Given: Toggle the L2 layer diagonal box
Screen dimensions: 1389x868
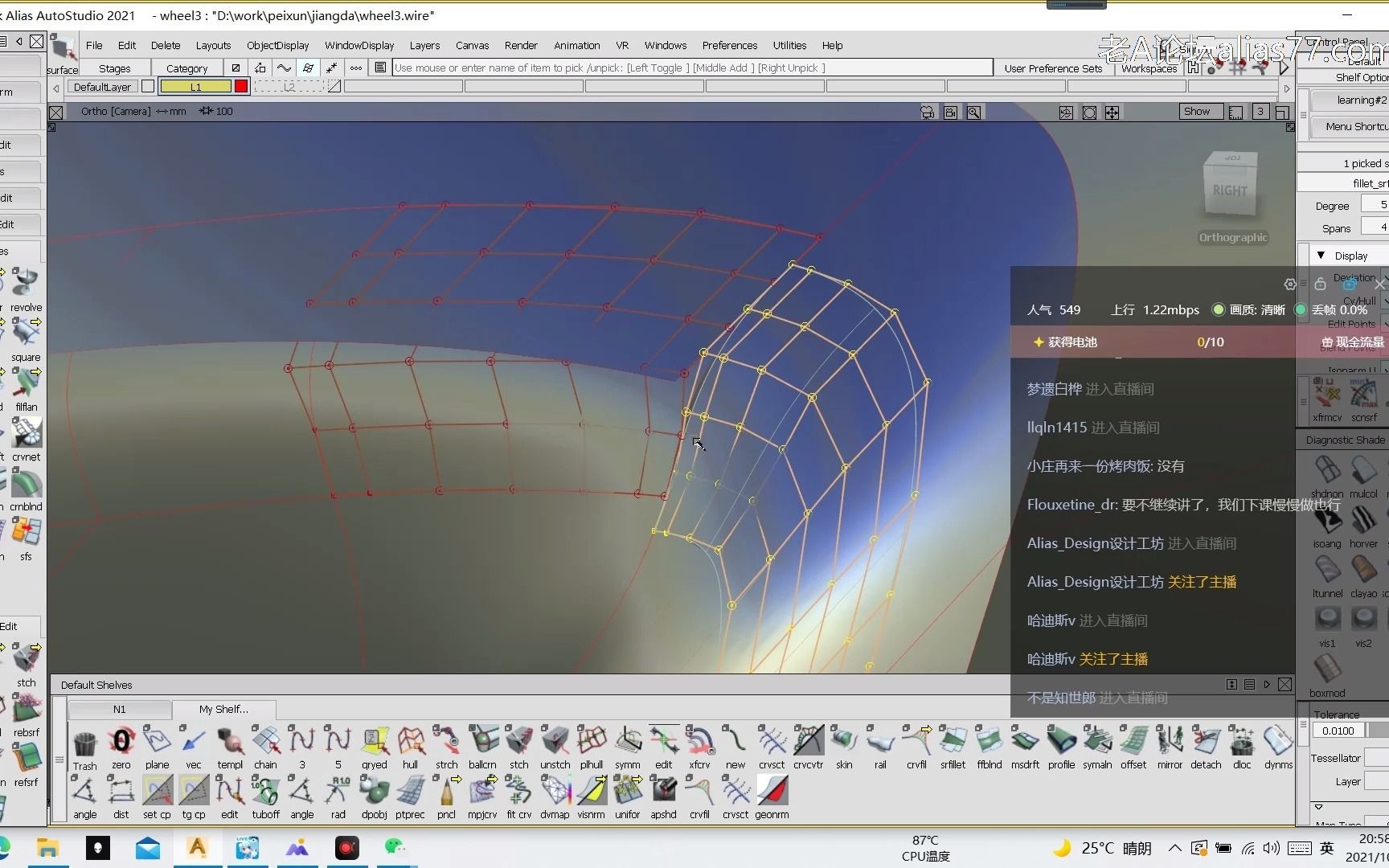Looking at the screenshot, I should click(334, 87).
